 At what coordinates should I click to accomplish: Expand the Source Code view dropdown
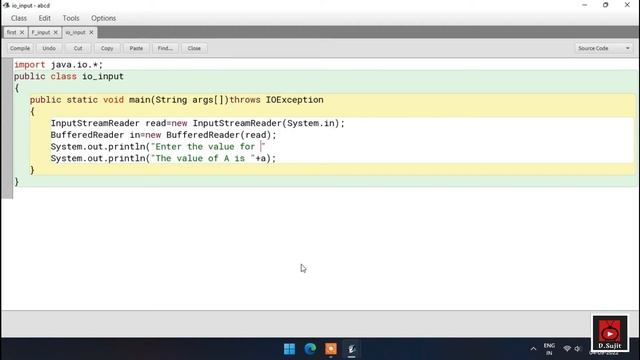tap(604, 48)
